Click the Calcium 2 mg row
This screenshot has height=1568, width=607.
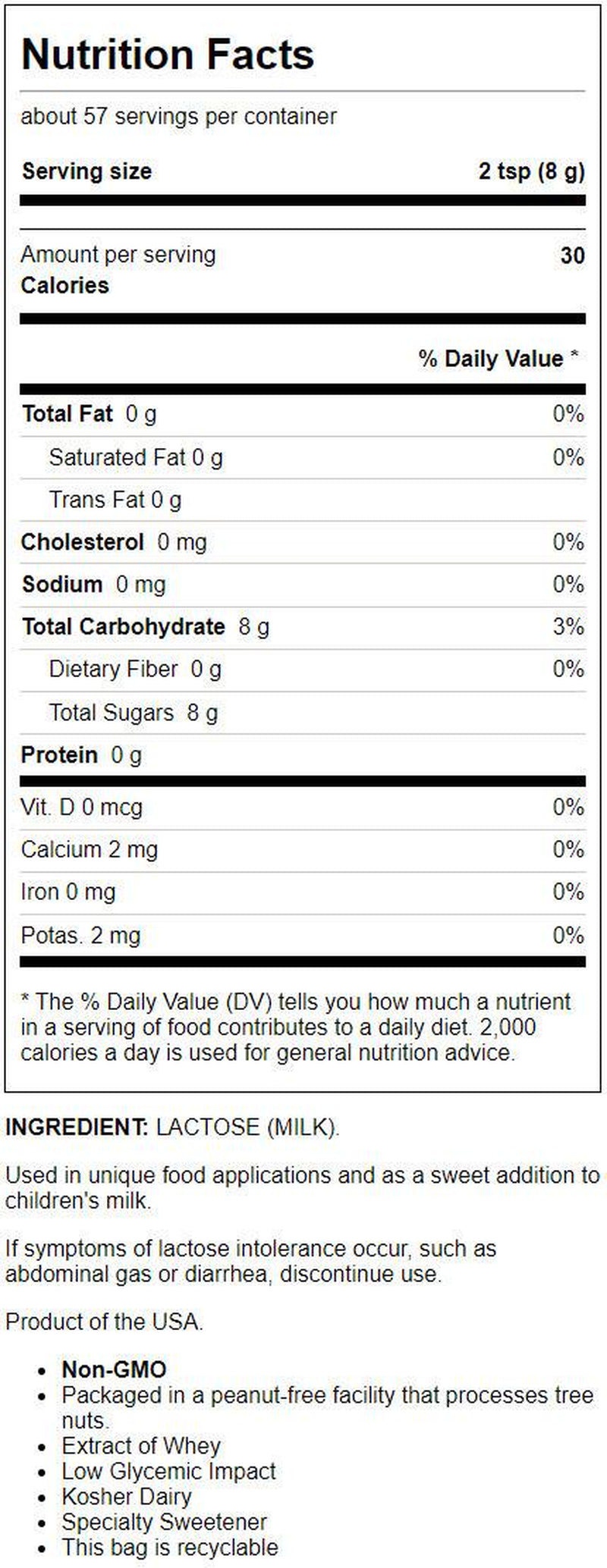(x=90, y=850)
